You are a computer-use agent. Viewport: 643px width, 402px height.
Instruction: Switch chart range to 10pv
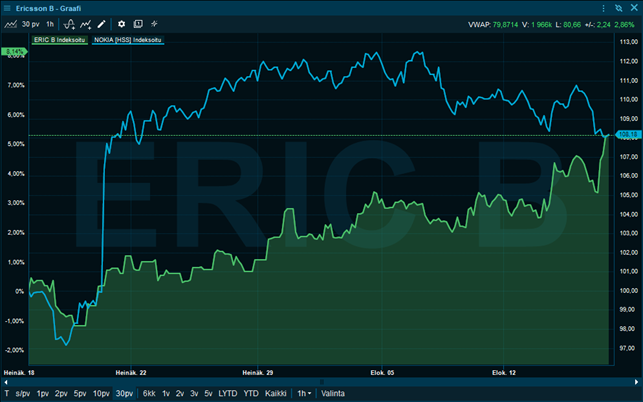tap(101, 393)
